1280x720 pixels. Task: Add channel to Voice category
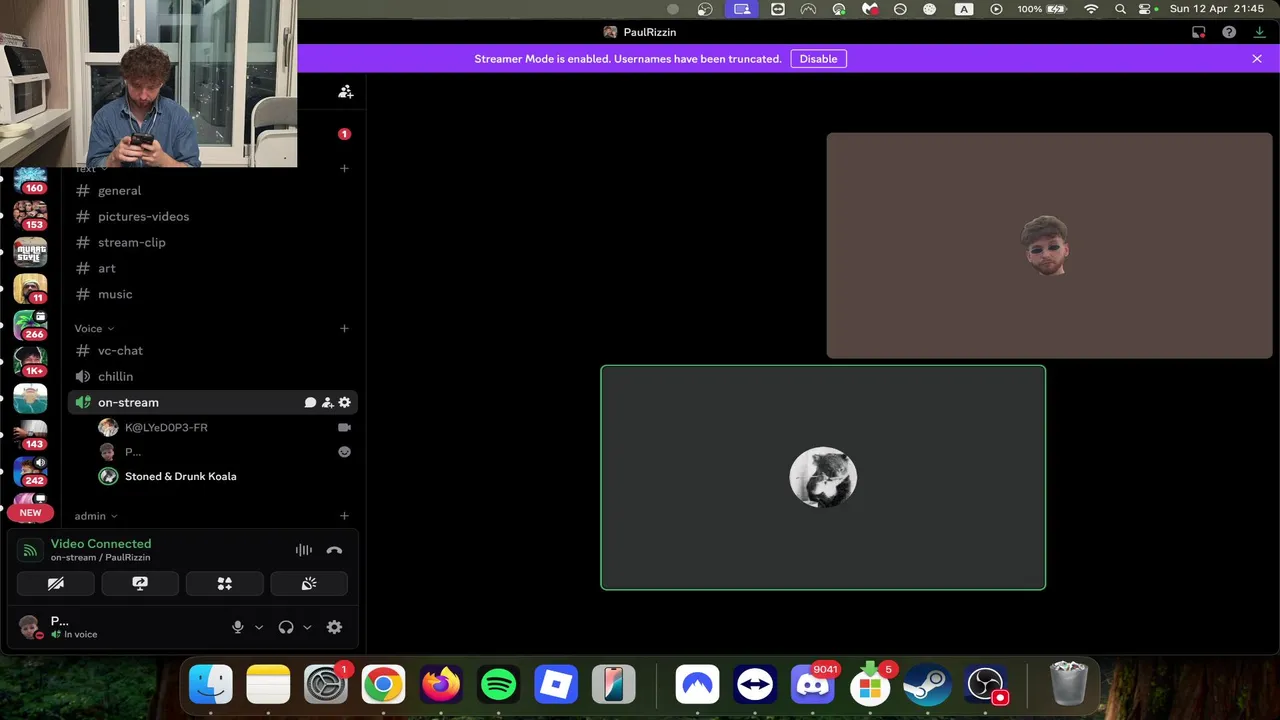click(344, 328)
